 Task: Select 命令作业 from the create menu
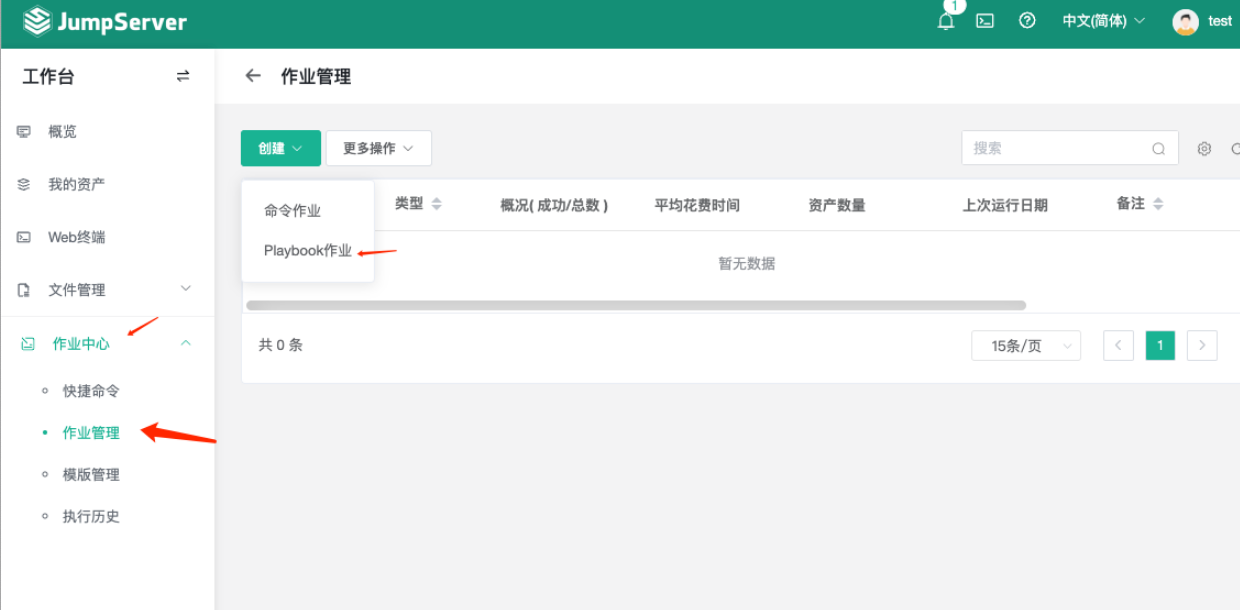[x=290, y=210]
